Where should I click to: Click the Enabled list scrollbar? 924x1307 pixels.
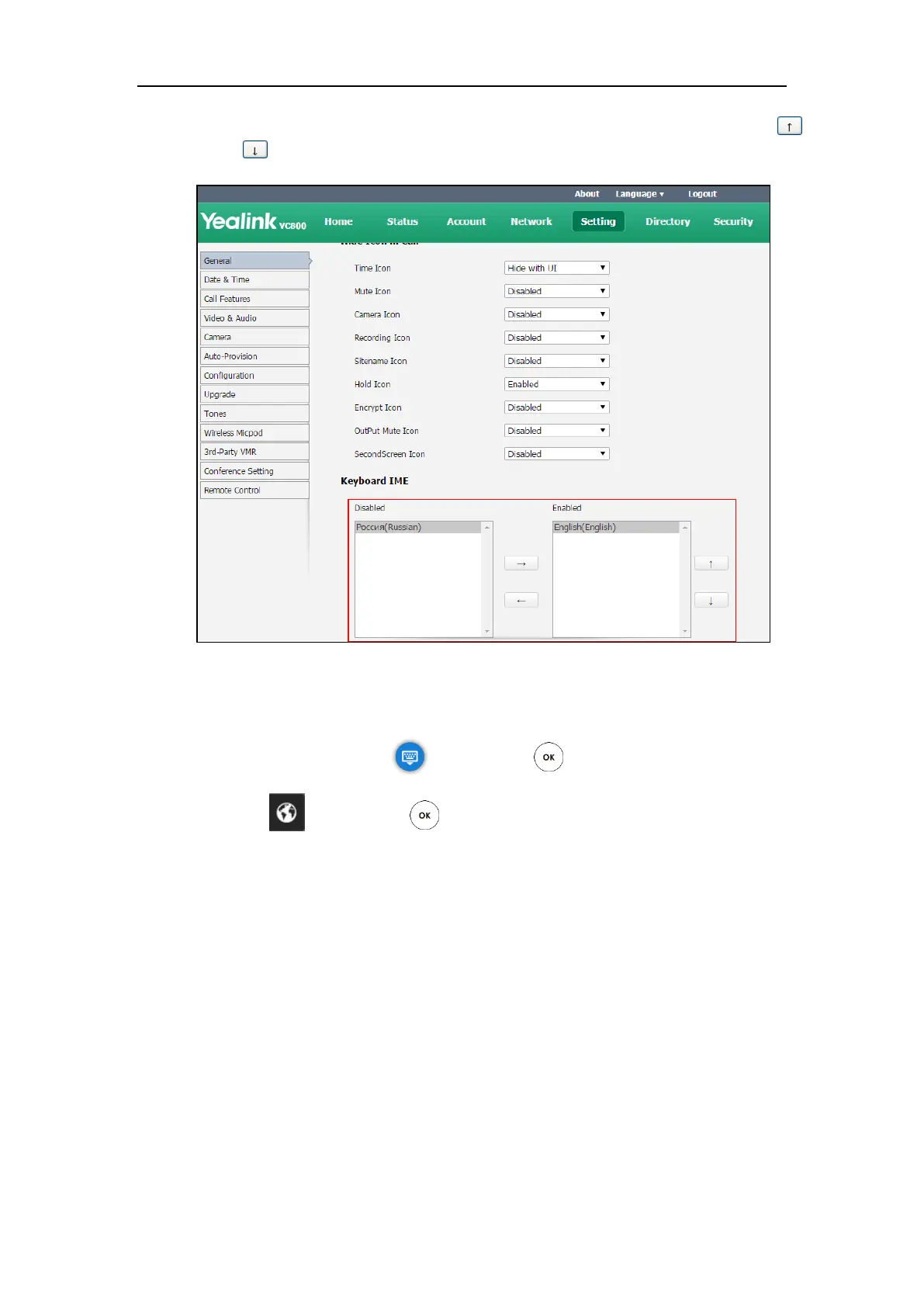click(x=685, y=579)
